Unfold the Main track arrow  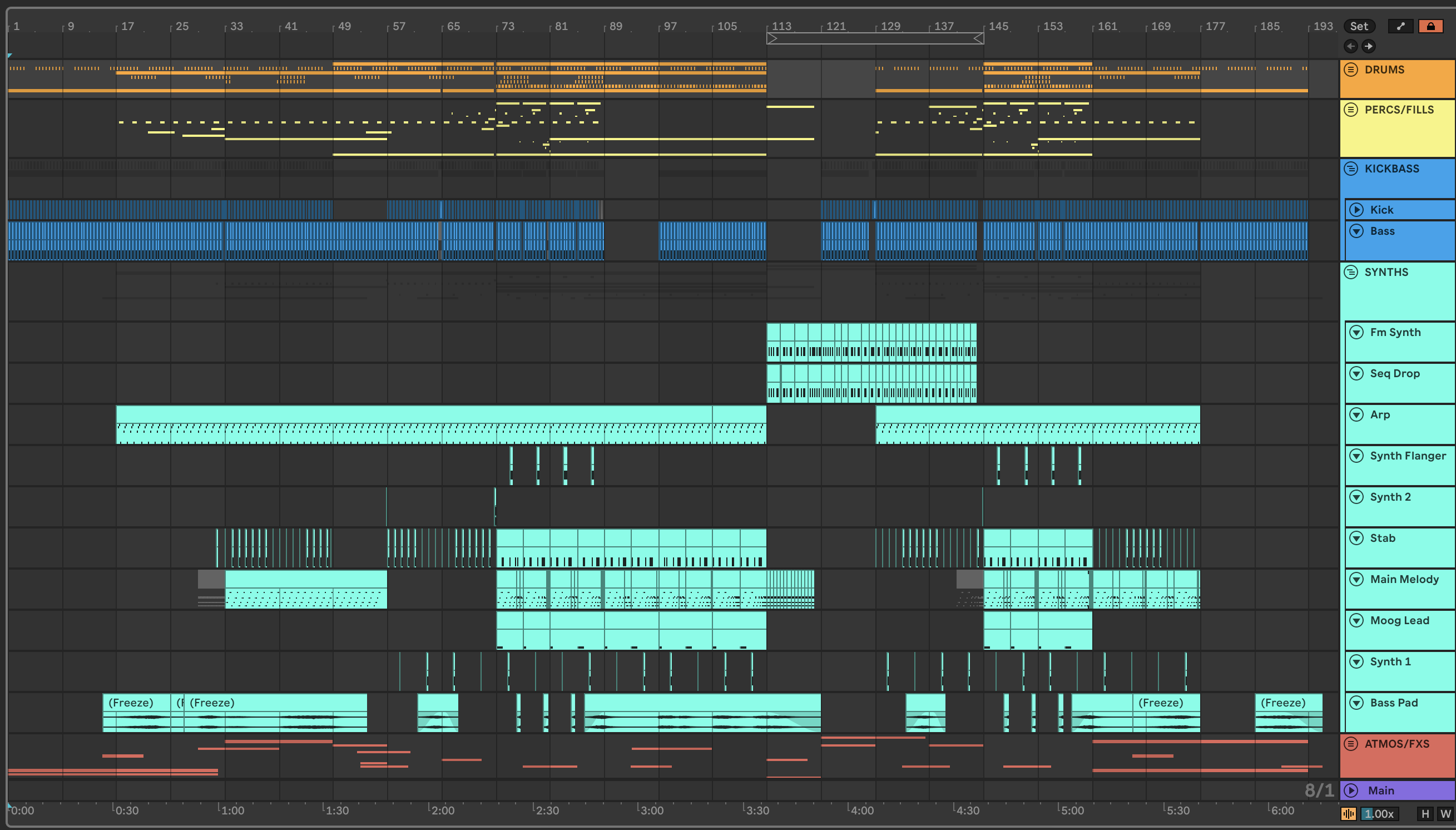1350,791
